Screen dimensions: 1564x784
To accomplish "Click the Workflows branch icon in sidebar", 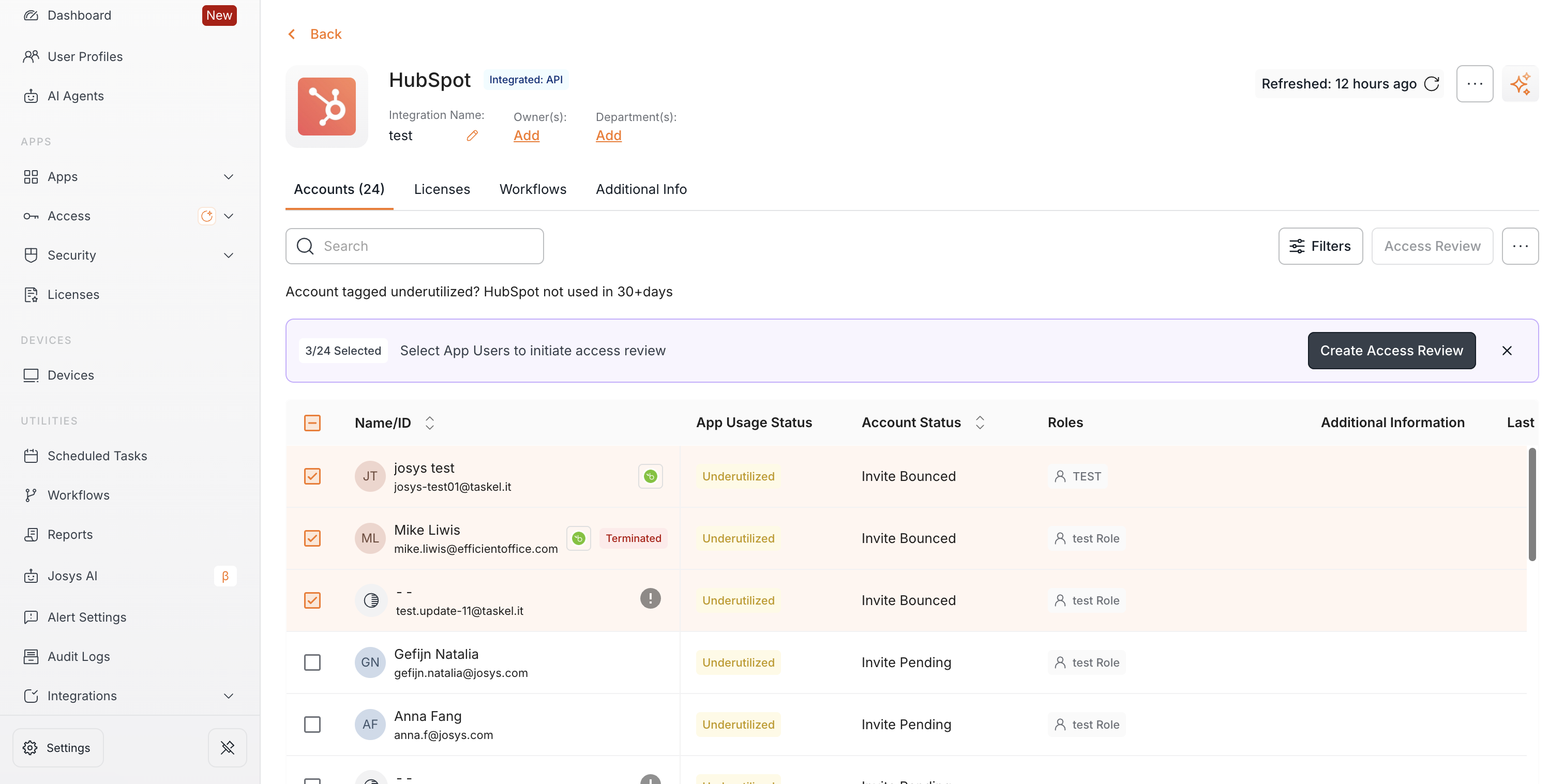I will click(31, 495).
